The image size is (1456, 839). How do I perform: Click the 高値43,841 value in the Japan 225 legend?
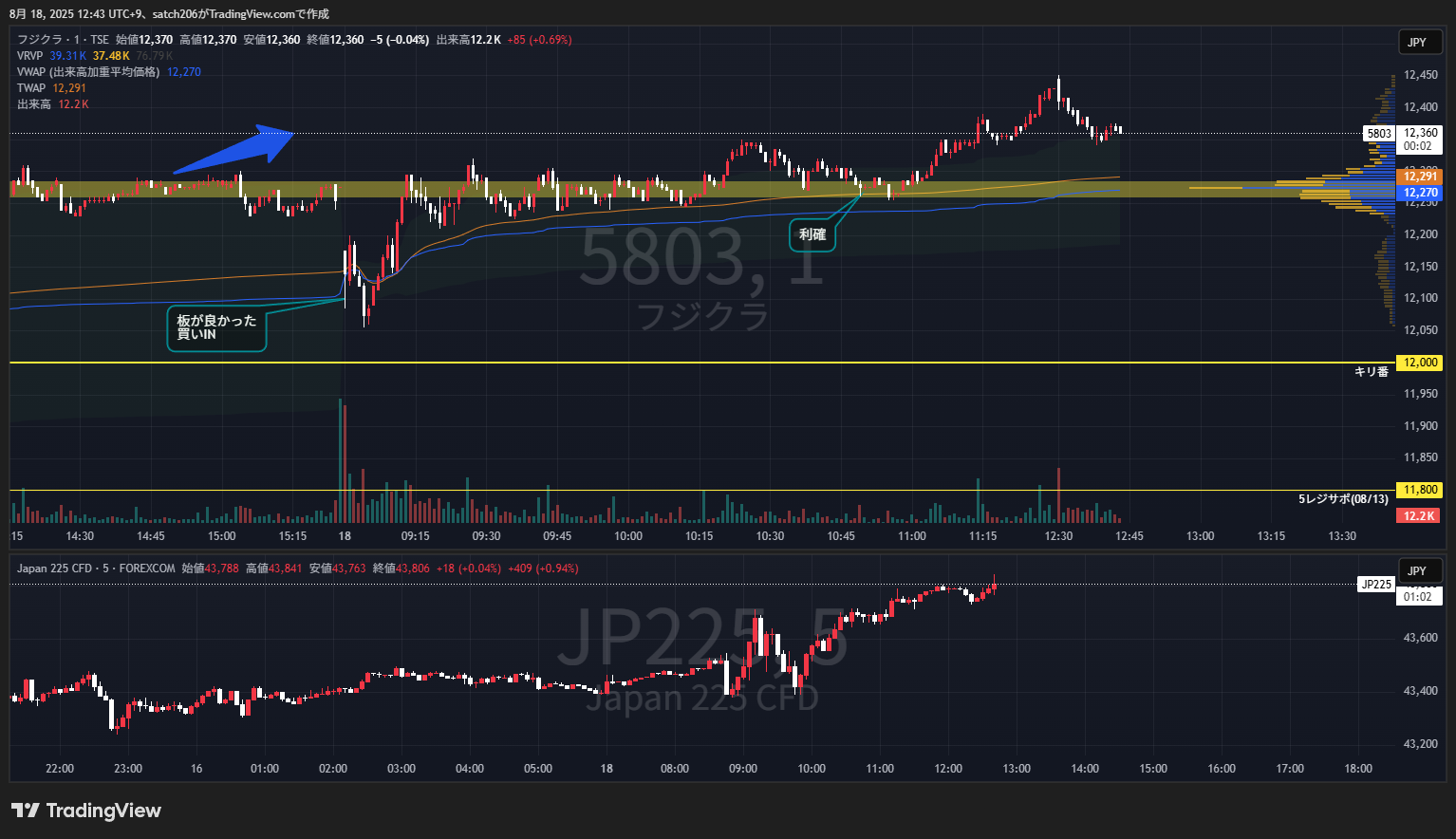click(274, 569)
